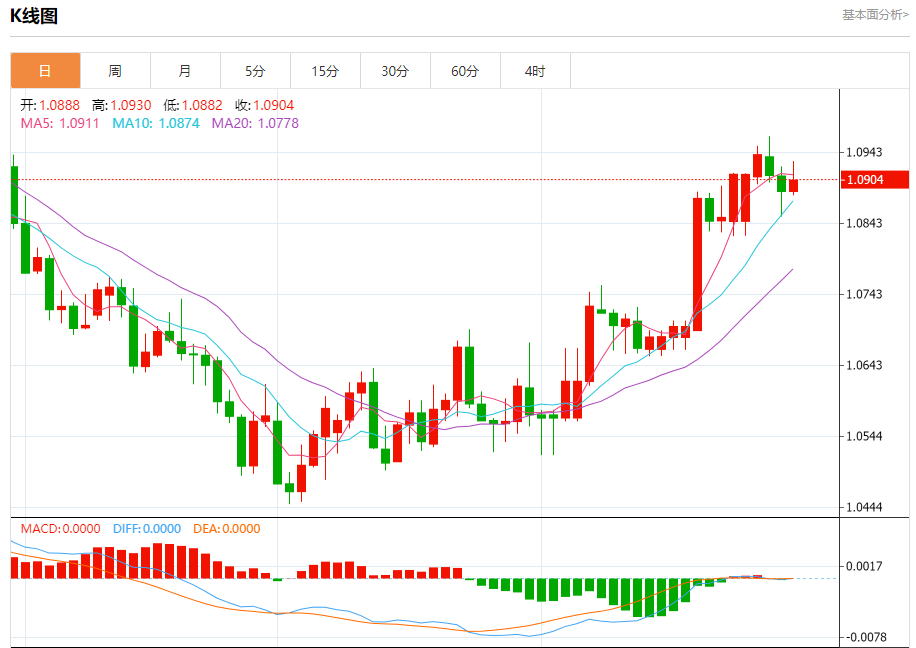The width and height of the screenshot is (916, 648).
Task: Choose the 30分 timeframe tab
Action: [x=395, y=71]
